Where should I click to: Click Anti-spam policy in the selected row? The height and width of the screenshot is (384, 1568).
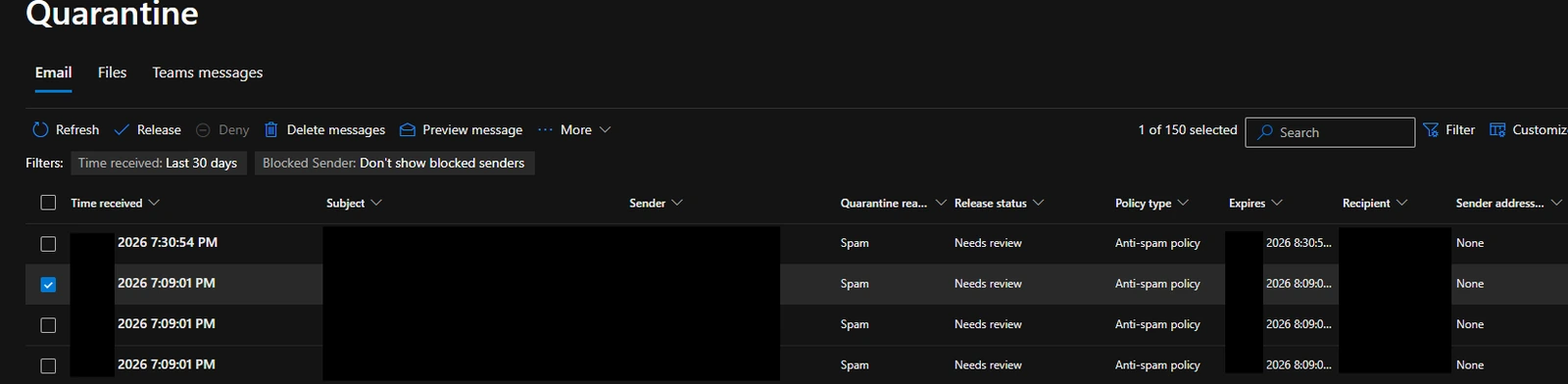[1157, 284]
